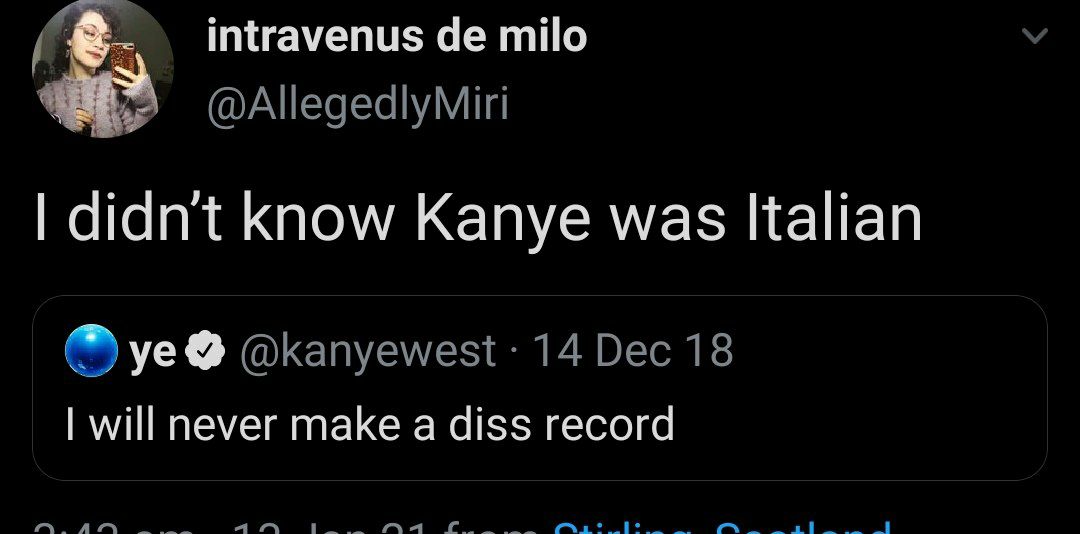This screenshot has width=1080, height=534.
Task: Open the @AllegedlyMiri handle
Action: coord(357,104)
